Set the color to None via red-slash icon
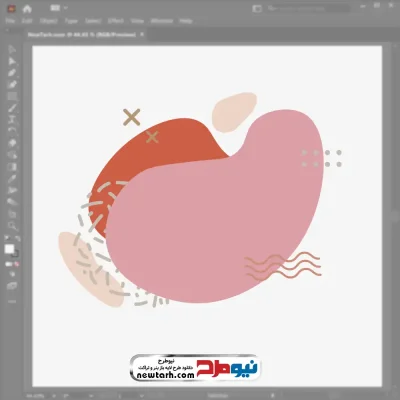This screenshot has height=400, width=400. click(17, 264)
